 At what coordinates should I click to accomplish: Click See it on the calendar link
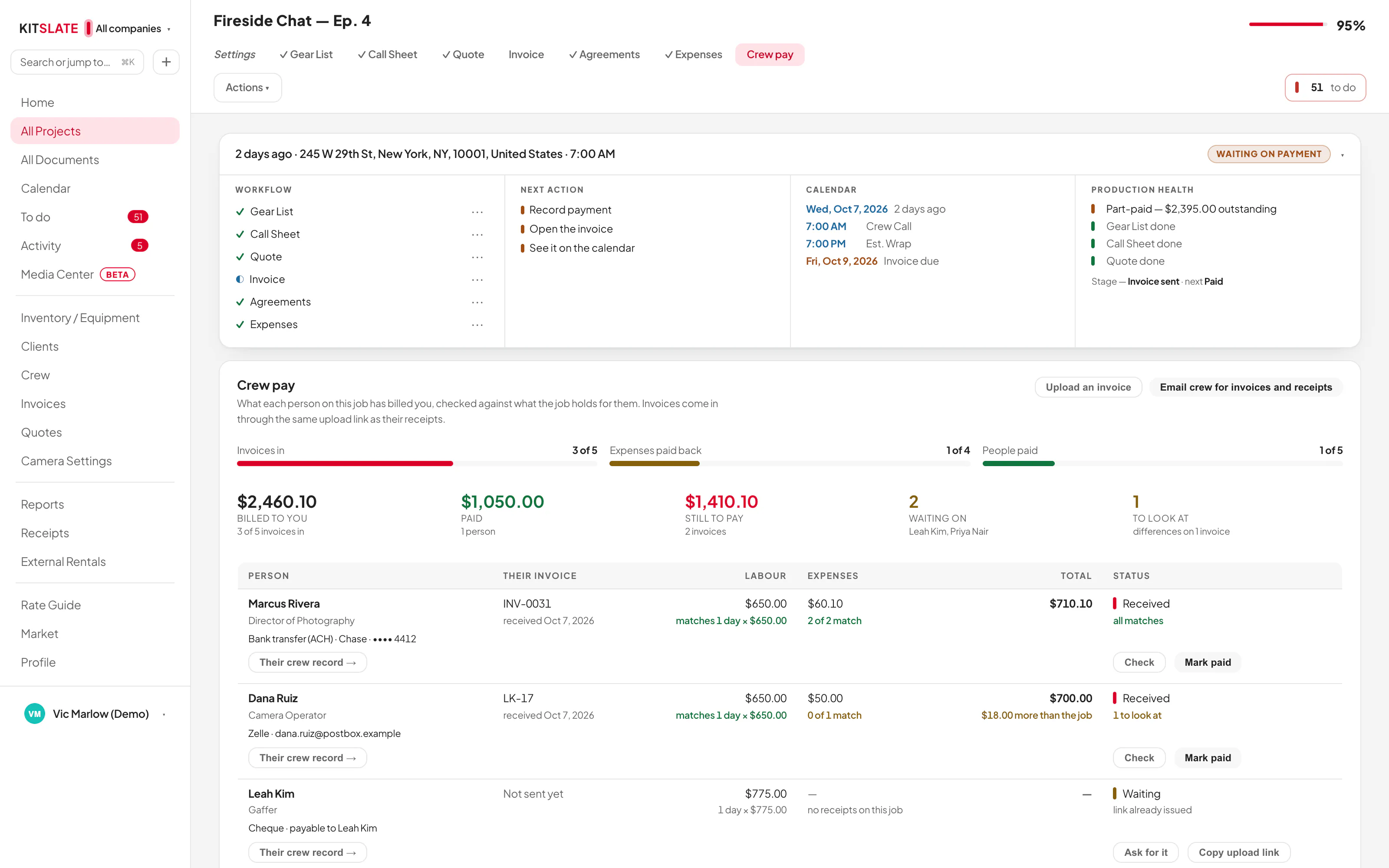[x=582, y=248]
